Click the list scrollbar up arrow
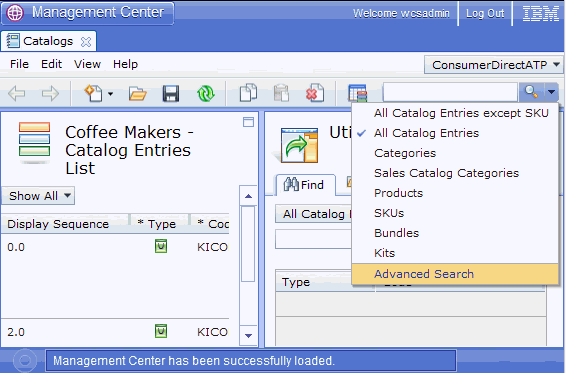This screenshot has width=566, height=373. (248, 196)
